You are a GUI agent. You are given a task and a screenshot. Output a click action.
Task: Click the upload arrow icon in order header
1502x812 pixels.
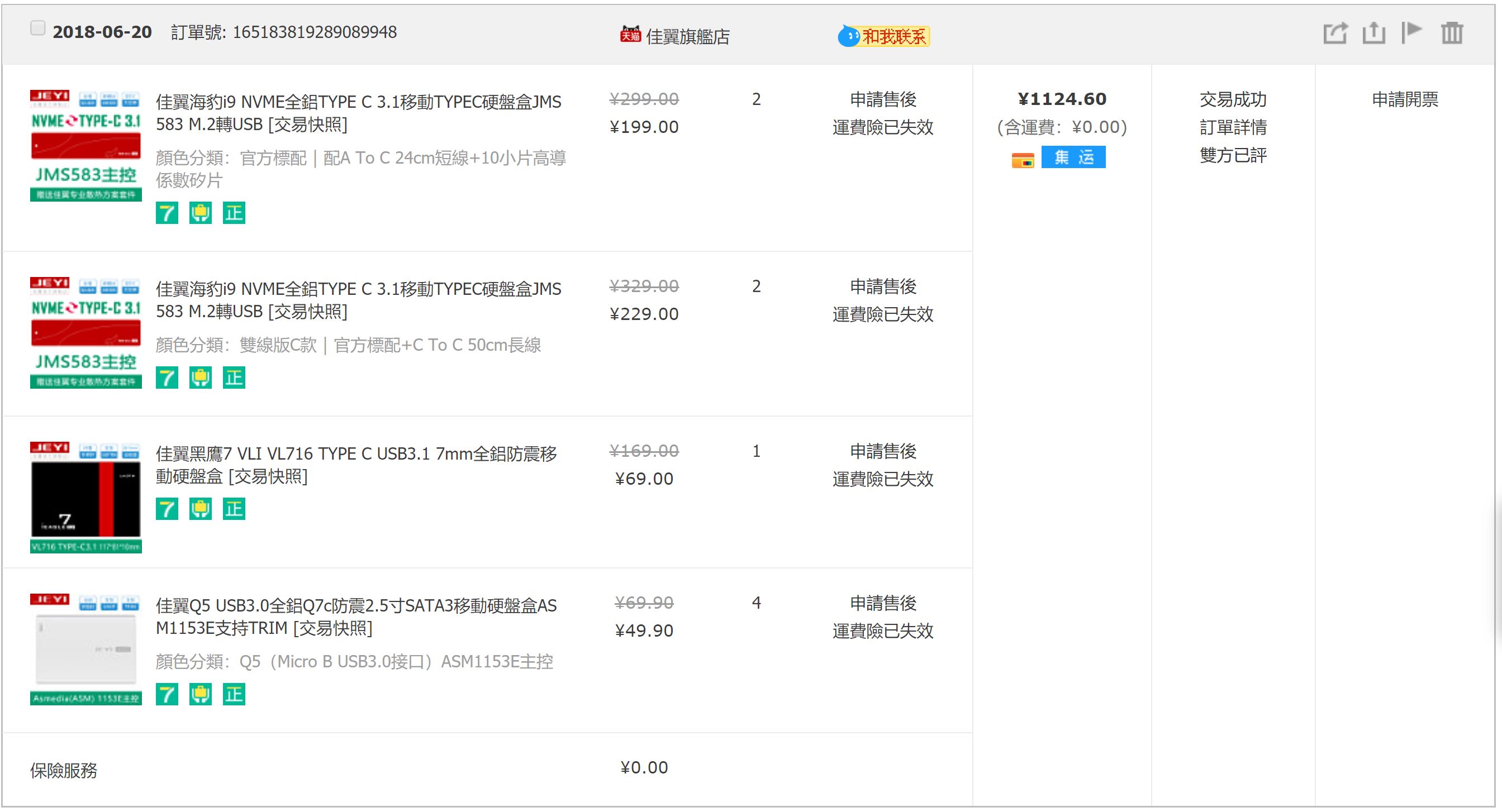click(x=1373, y=32)
